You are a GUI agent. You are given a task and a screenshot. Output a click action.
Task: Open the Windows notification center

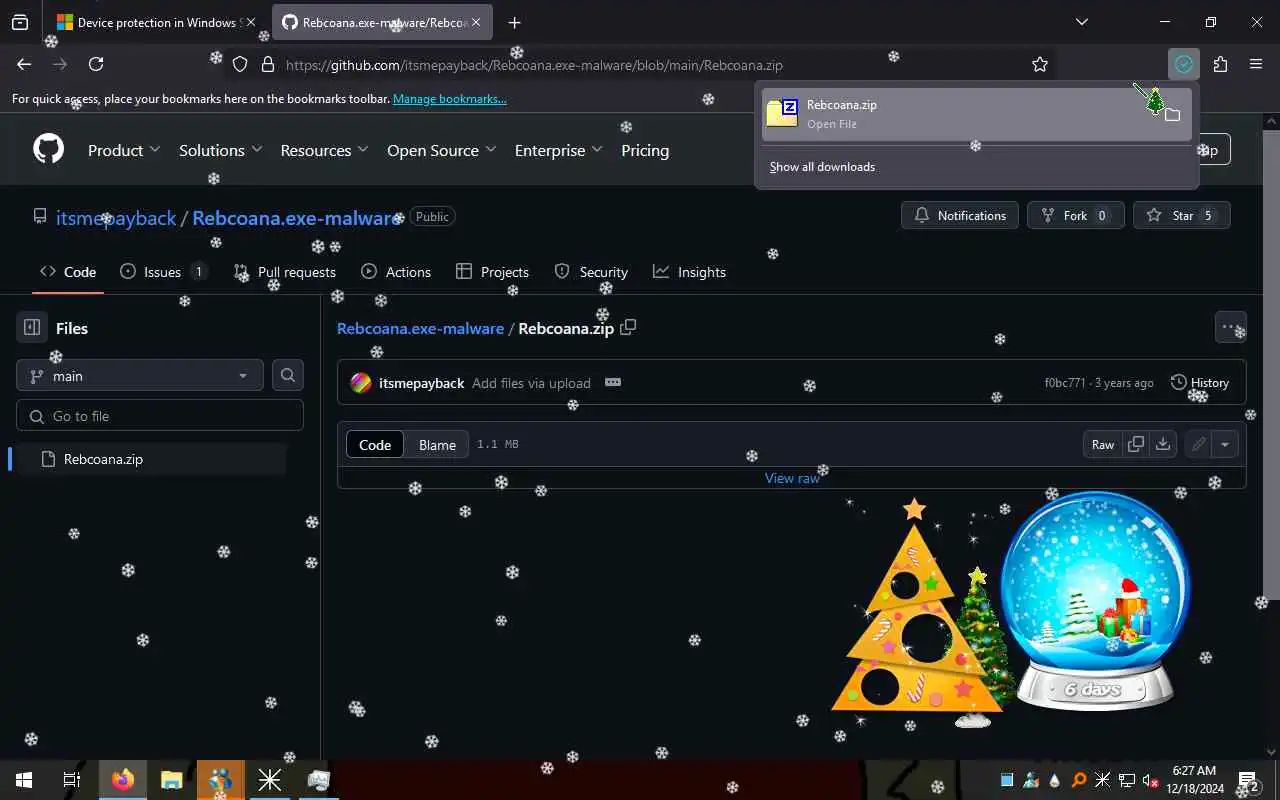click(1247, 780)
